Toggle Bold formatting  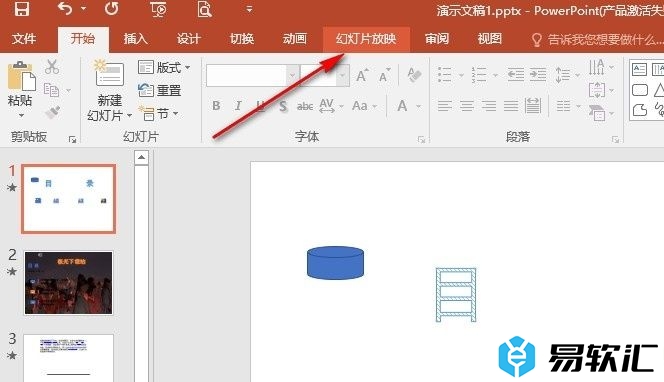click(x=216, y=105)
